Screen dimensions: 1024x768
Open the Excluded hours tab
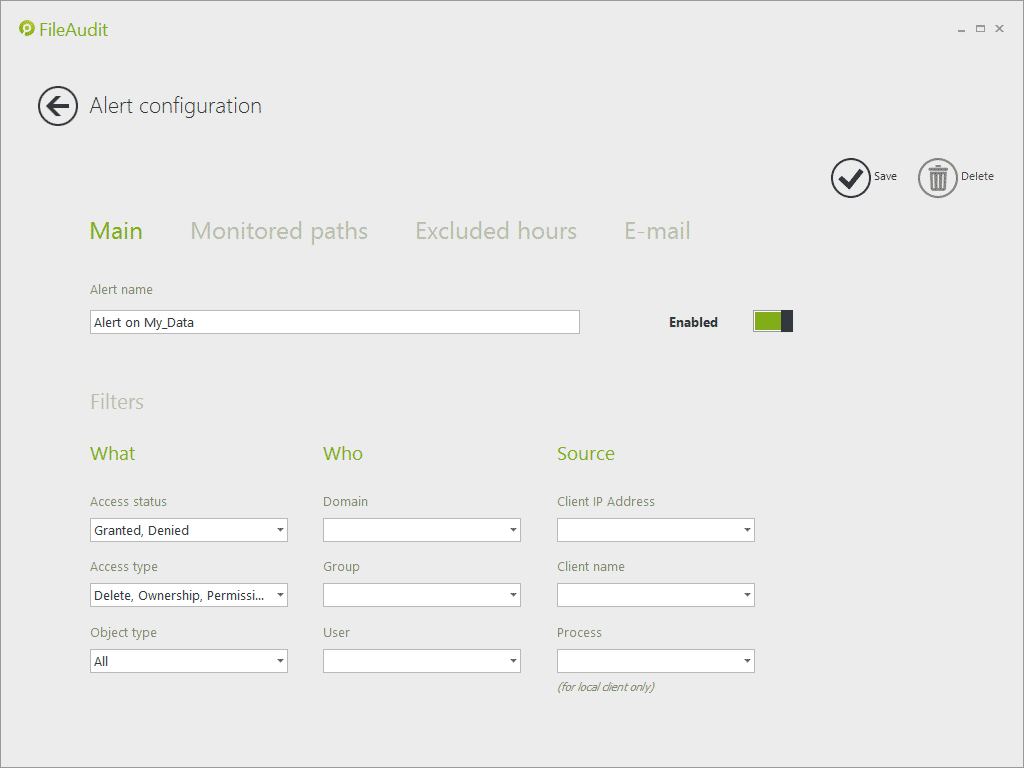(x=496, y=231)
